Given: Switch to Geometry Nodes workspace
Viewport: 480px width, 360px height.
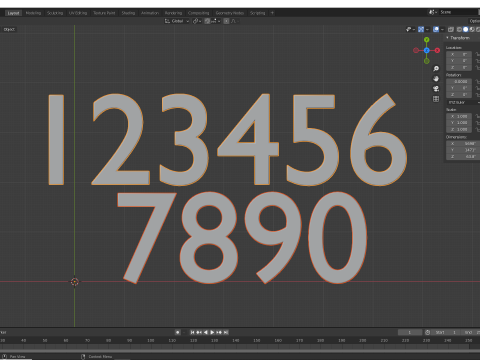Looking at the screenshot, I should (x=230, y=13).
